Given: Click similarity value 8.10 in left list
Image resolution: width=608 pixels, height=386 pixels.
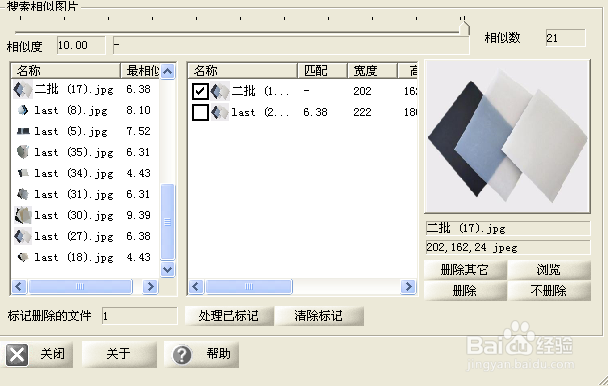Looking at the screenshot, I should tap(138, 110).
